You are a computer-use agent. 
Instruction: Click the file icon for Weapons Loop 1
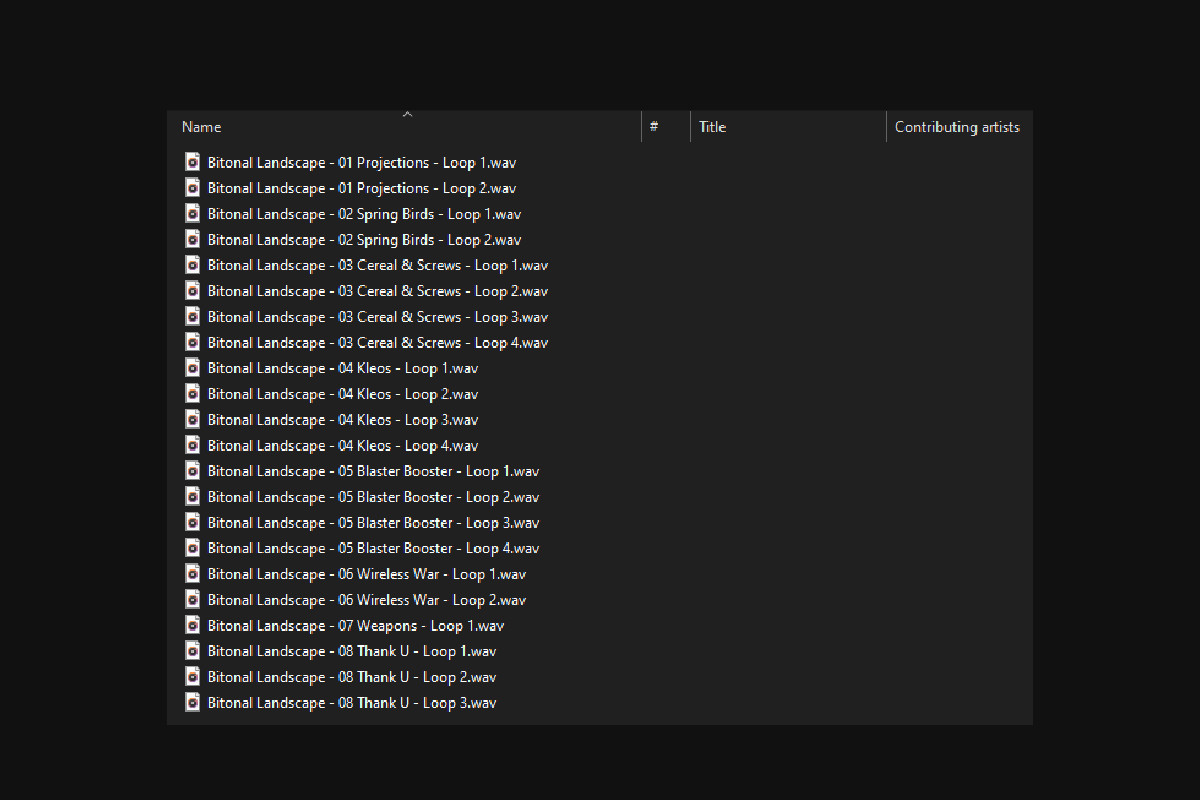pos(193,625)
